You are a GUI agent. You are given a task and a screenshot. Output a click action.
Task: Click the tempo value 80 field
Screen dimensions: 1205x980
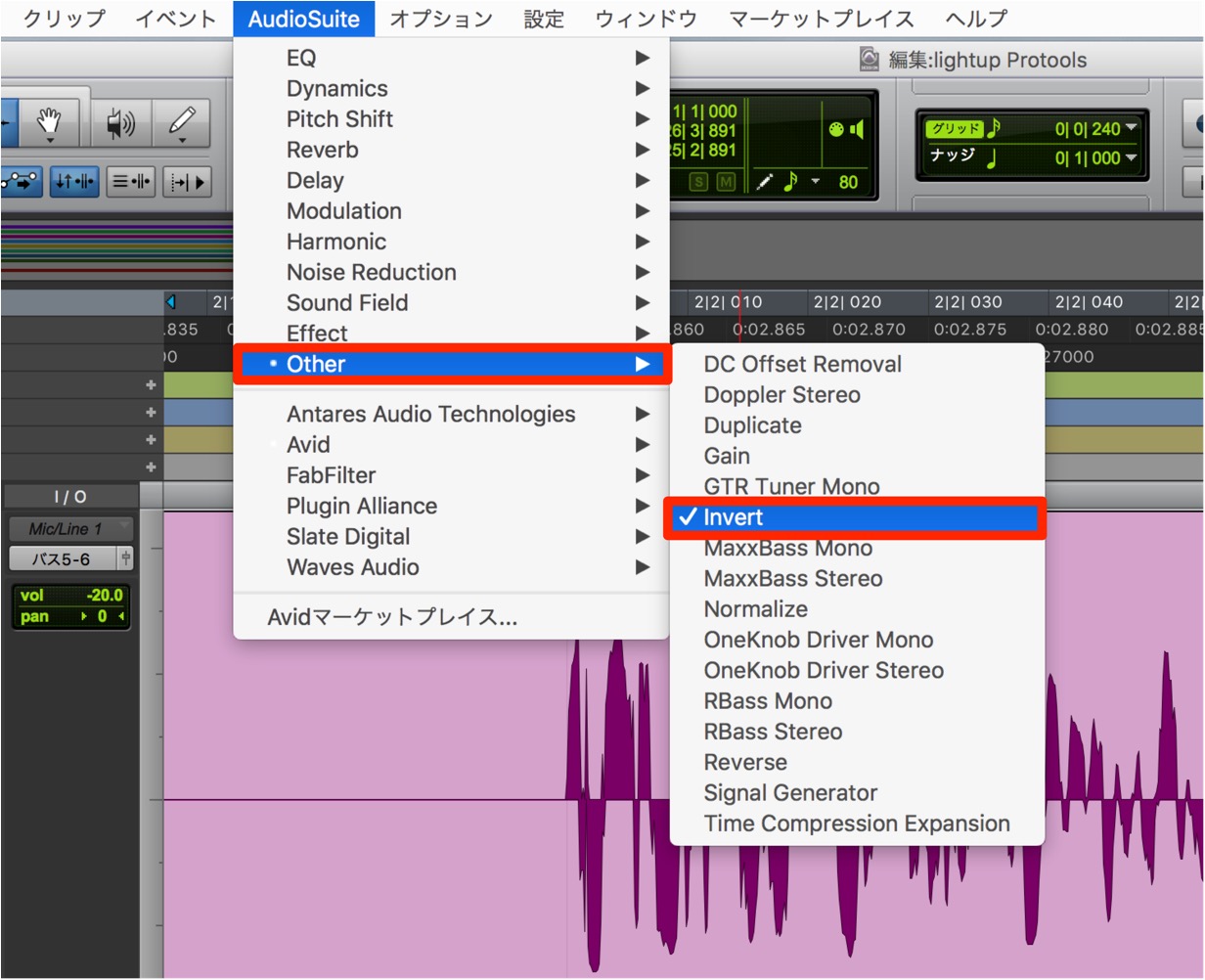coord(848,182)
